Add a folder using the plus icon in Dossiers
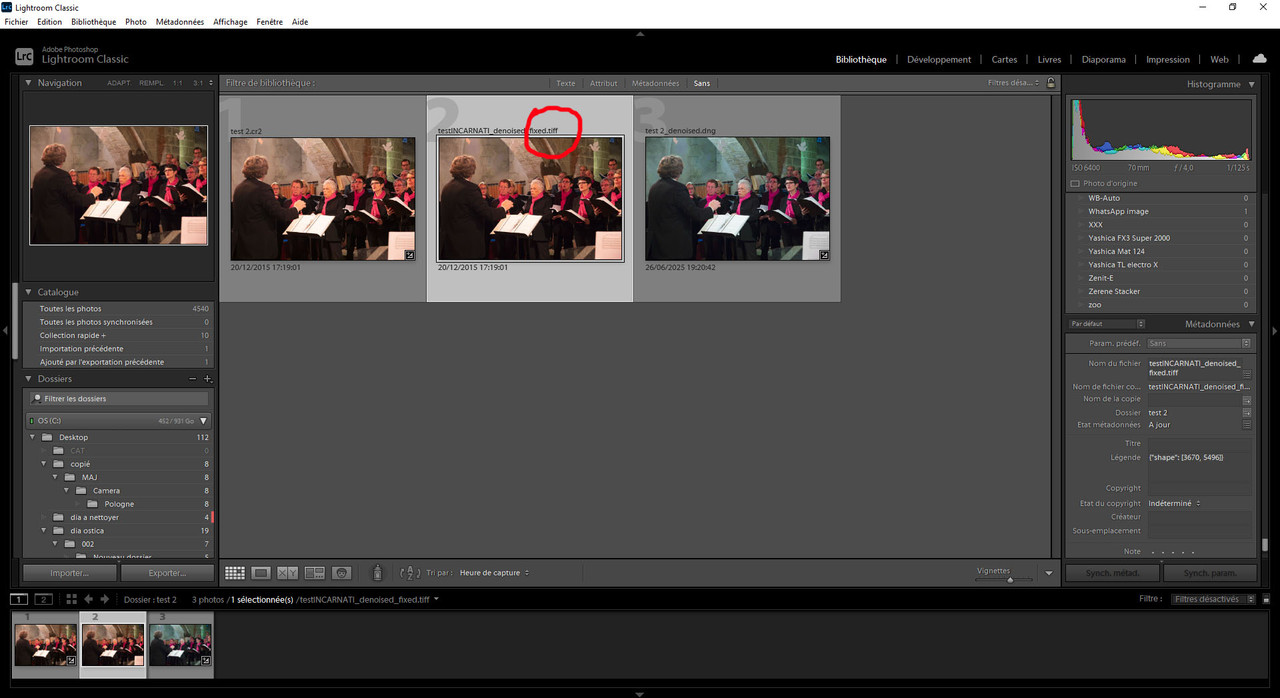1280x698 pixels. 208,379
